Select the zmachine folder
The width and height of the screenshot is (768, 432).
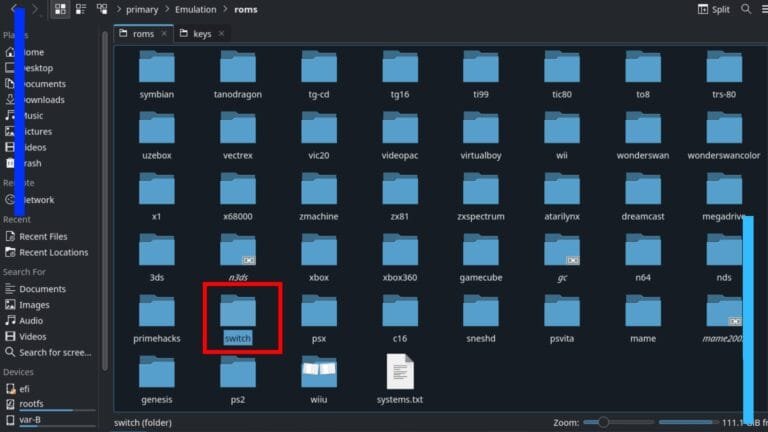[x=319, y=196]
